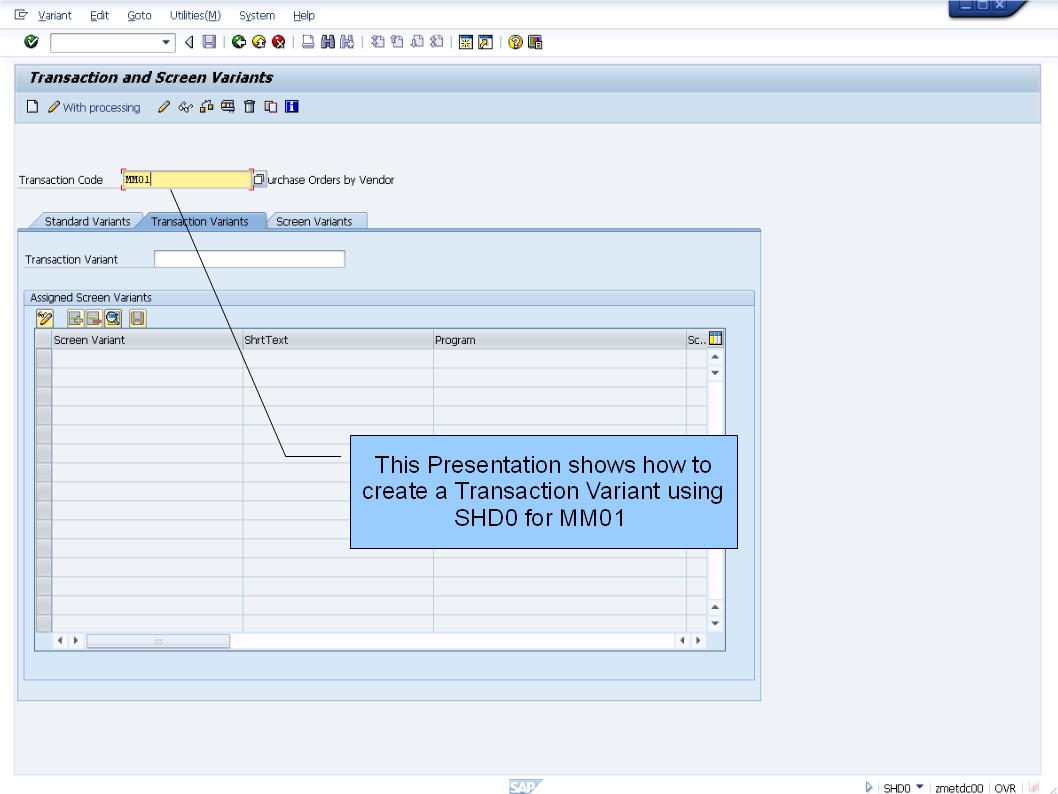Open the Edit menu

pyautogui.click(x=99, y=16)
